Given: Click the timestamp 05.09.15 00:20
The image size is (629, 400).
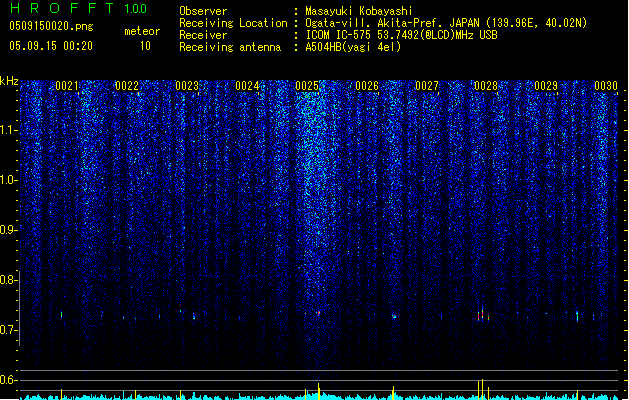Looking at the screenshot, I should [51, 46].
